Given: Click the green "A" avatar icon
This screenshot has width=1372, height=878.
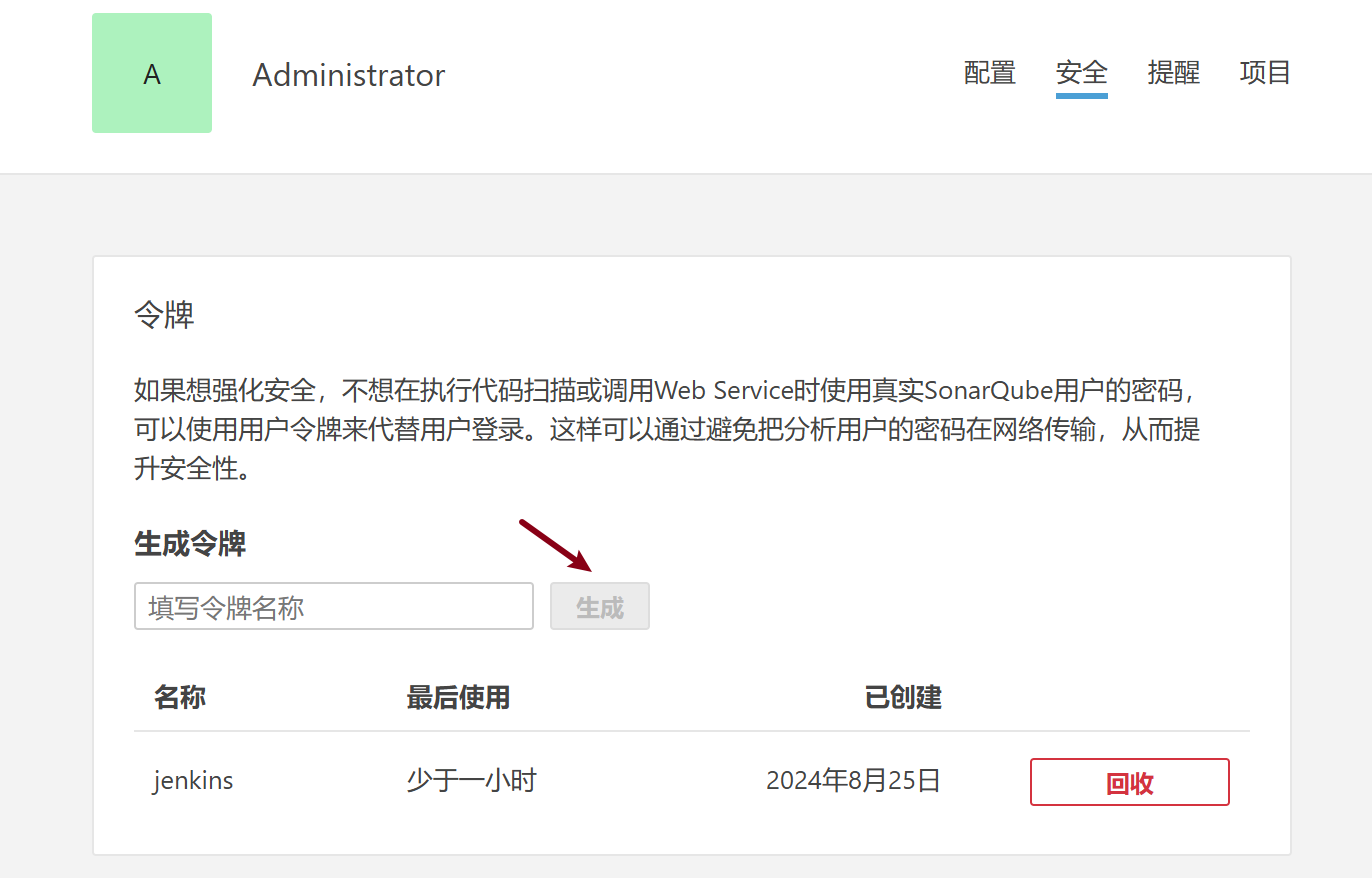Looking at the screenshot, I should pos(152,73).
